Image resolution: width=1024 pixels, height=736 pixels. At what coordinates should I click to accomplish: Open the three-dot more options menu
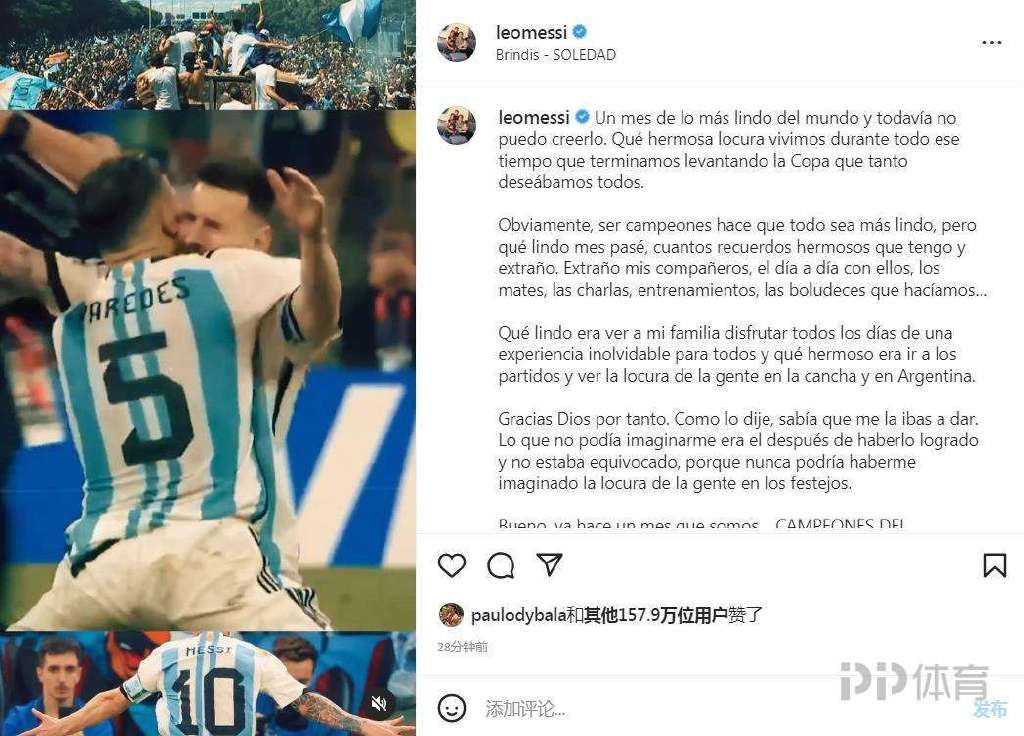[991, 42]
